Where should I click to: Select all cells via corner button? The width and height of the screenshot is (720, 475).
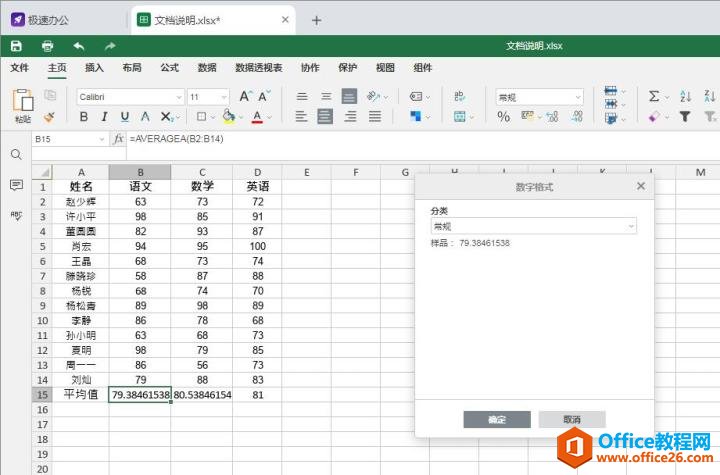(43, 172)
